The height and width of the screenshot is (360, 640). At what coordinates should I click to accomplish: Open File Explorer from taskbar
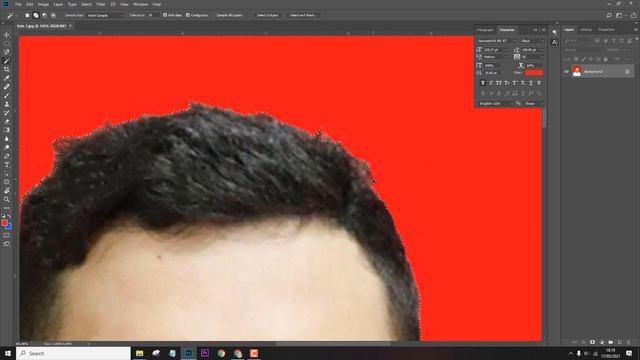140,353
